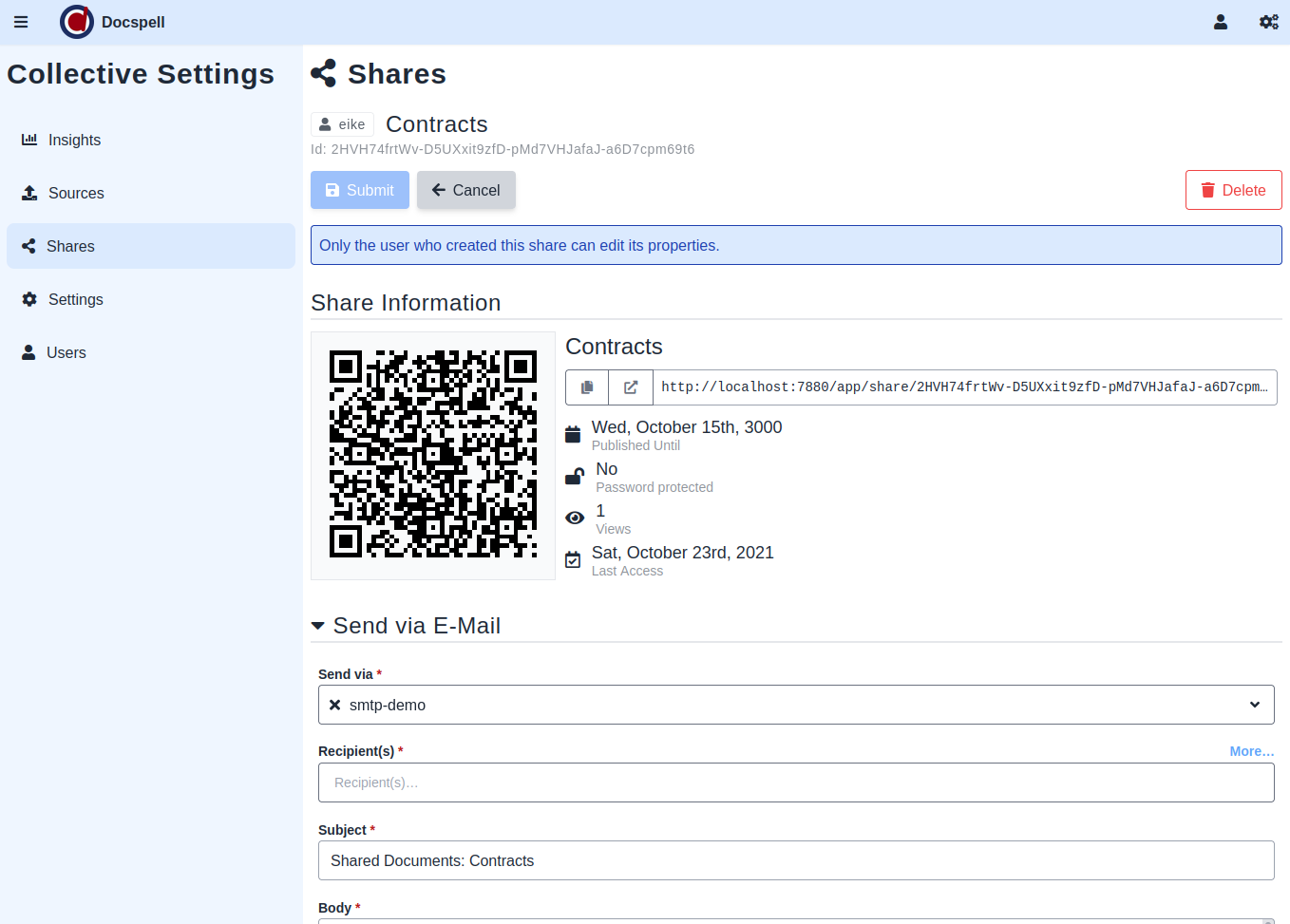Focus the Recipient(s) input field
1290x924 pixels.
pyautogui.click(x=796, y=783)
